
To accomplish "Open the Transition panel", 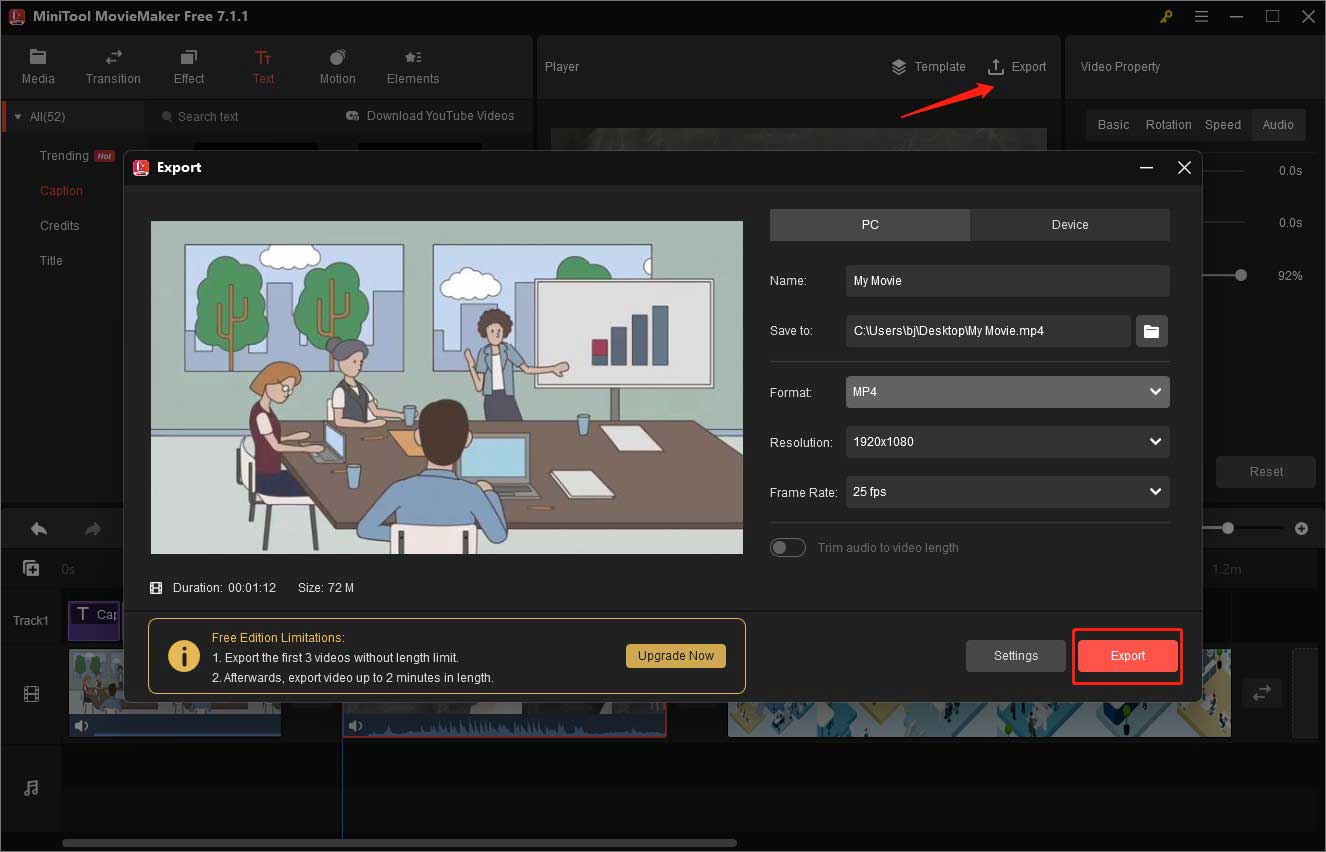I will pyautogui.click(x=112, y=66).
